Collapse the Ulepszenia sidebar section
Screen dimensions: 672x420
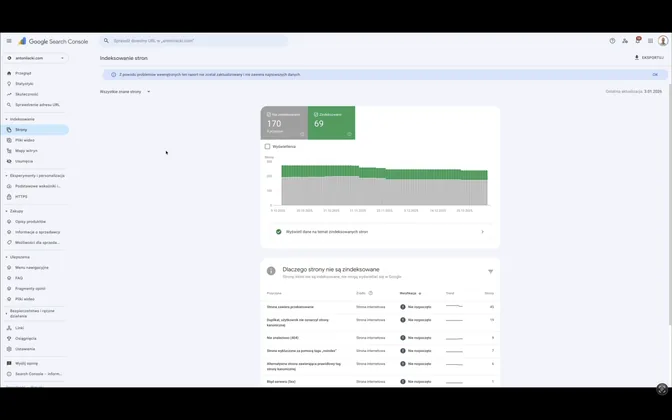coord(18,257)
